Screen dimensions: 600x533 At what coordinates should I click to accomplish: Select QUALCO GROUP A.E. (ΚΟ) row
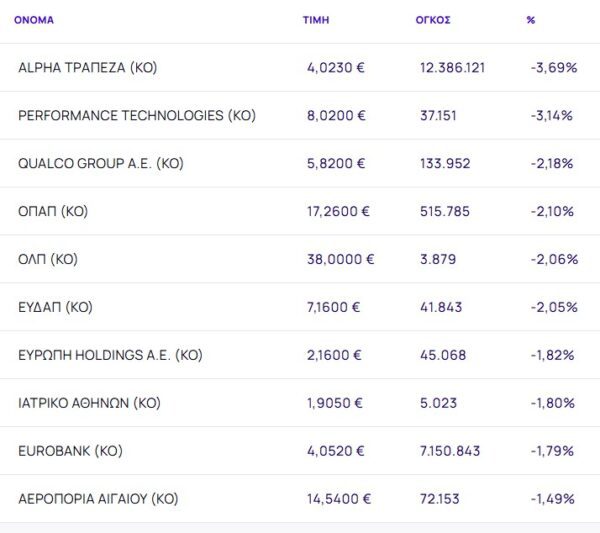tap(101, 163)
